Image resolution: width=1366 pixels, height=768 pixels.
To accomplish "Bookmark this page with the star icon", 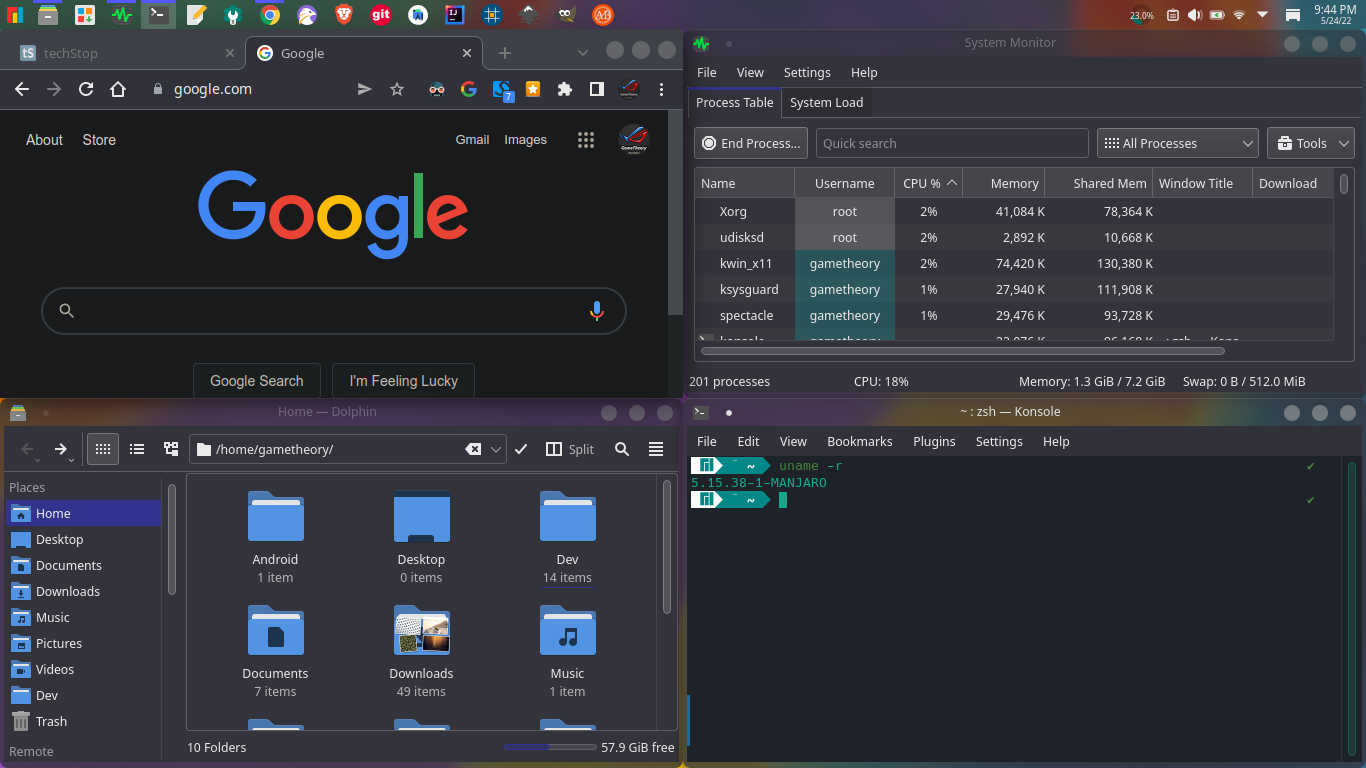I will (x=397, y=89).
